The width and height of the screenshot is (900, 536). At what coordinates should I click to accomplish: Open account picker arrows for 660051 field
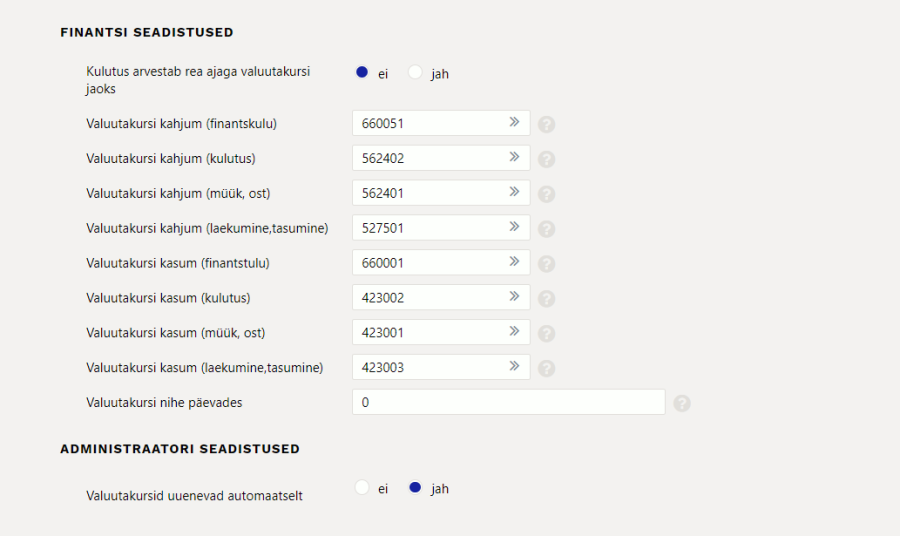514,122
